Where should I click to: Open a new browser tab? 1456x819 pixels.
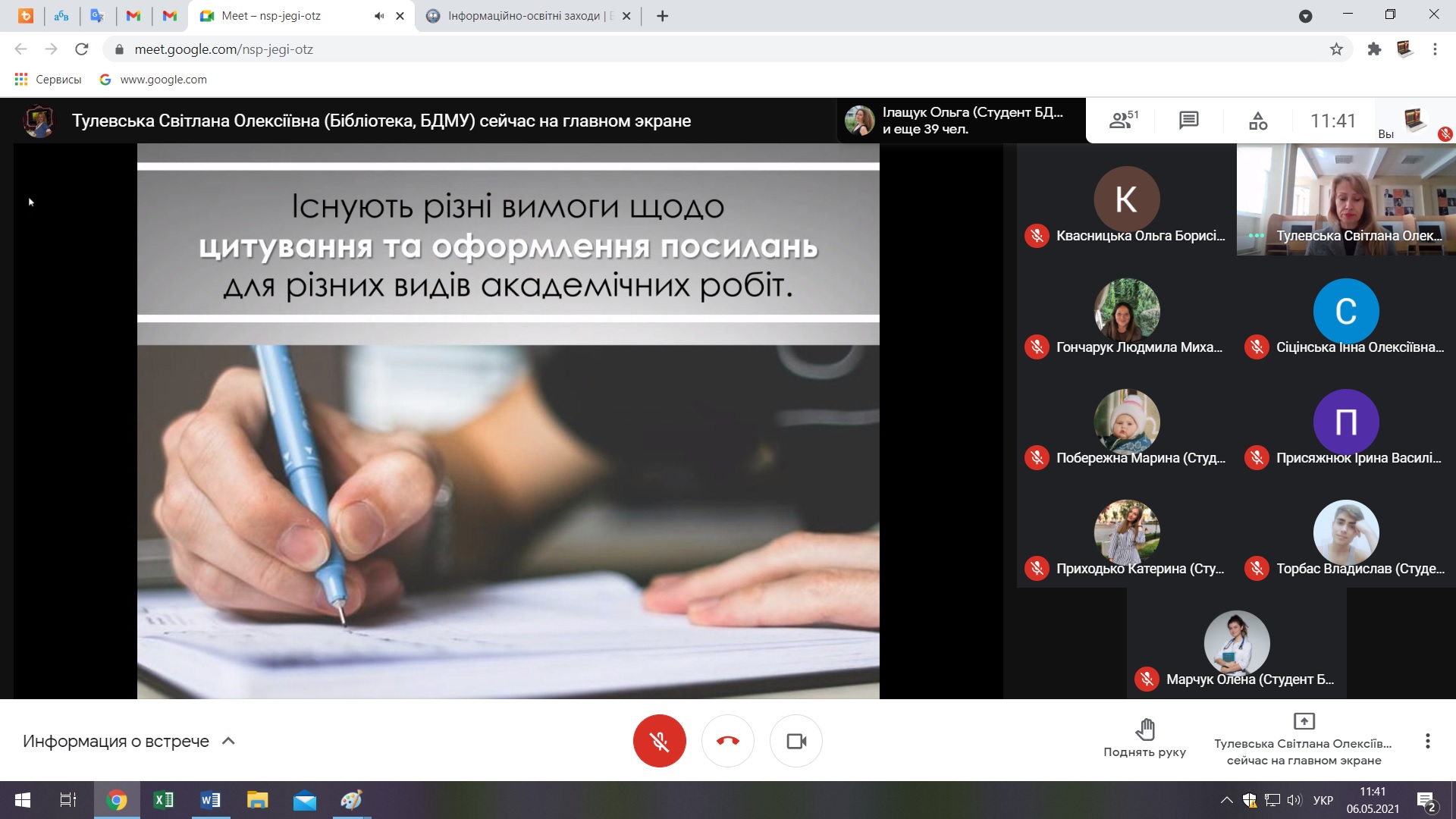tap(662, 16)
